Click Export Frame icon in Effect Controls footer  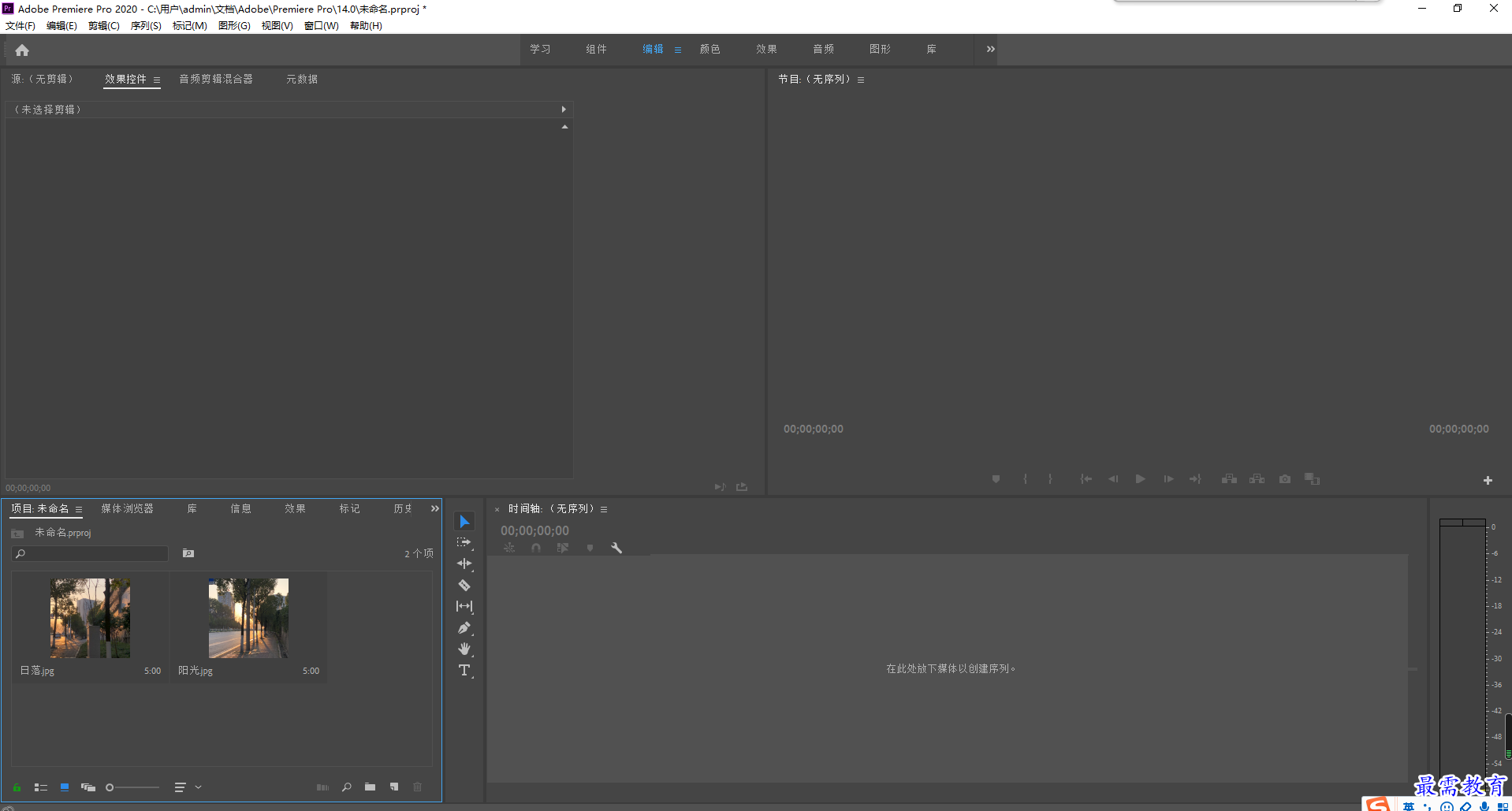coord(742,487)
